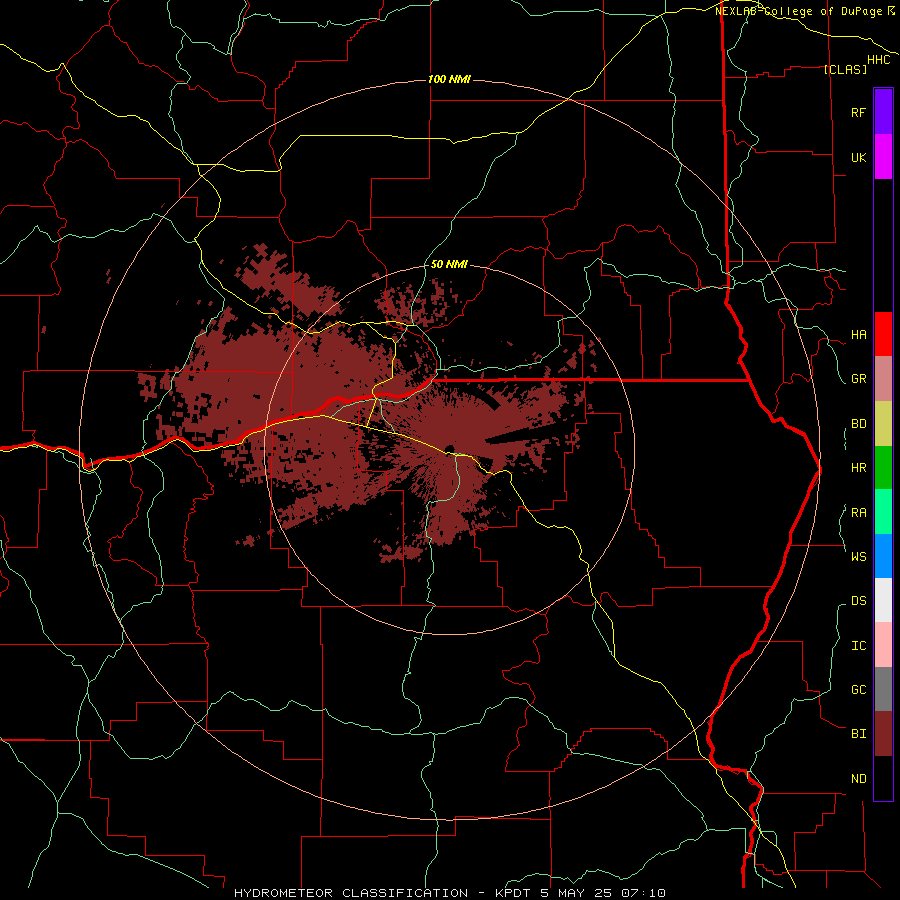This screenshot has width=900, height=900.
Task: Select the GR pink legend swatch
Action: pyautogui.click(x=883, y=379)
